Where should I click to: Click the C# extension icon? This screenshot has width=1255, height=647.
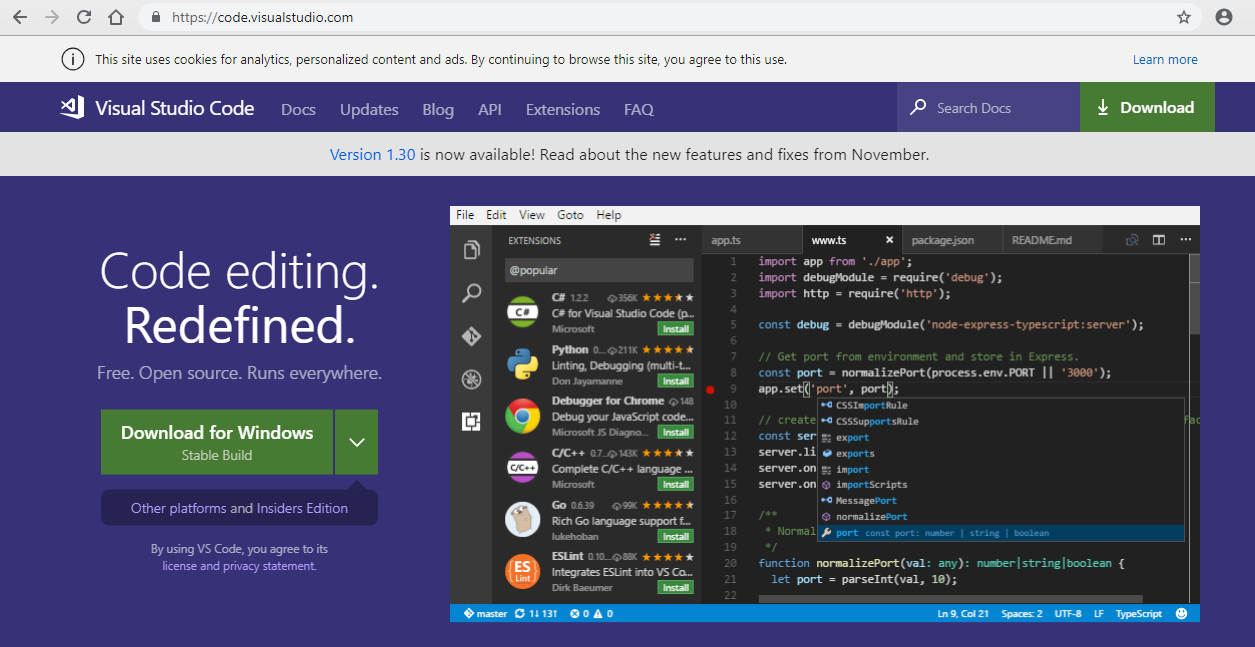522,312
